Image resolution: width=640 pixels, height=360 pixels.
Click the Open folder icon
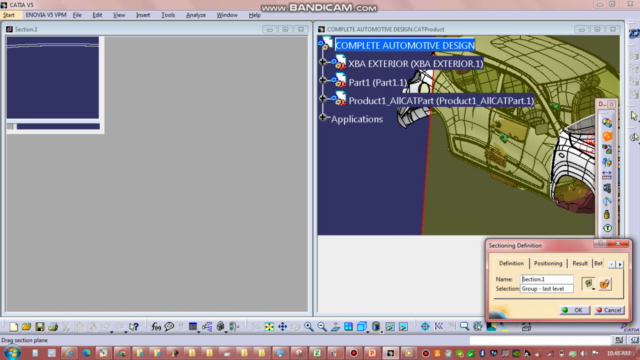(x=27, y=327)
